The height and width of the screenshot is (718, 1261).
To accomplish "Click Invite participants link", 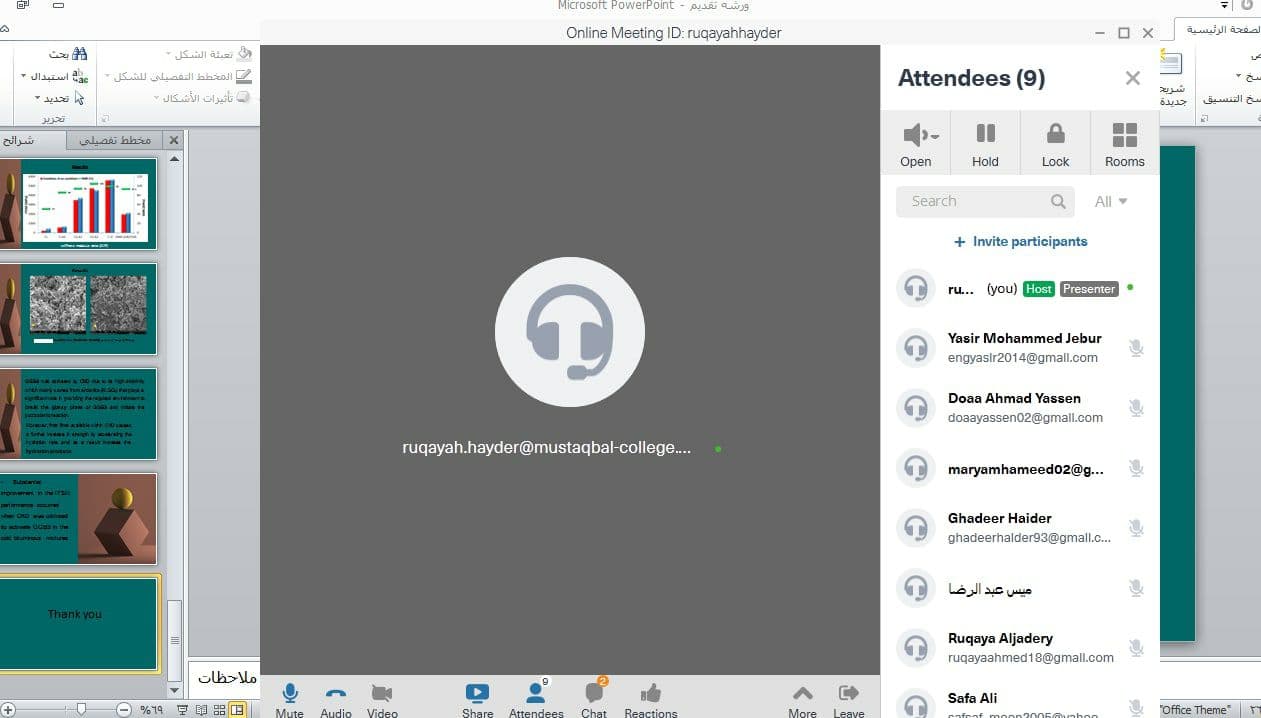I will [1020, 241].
